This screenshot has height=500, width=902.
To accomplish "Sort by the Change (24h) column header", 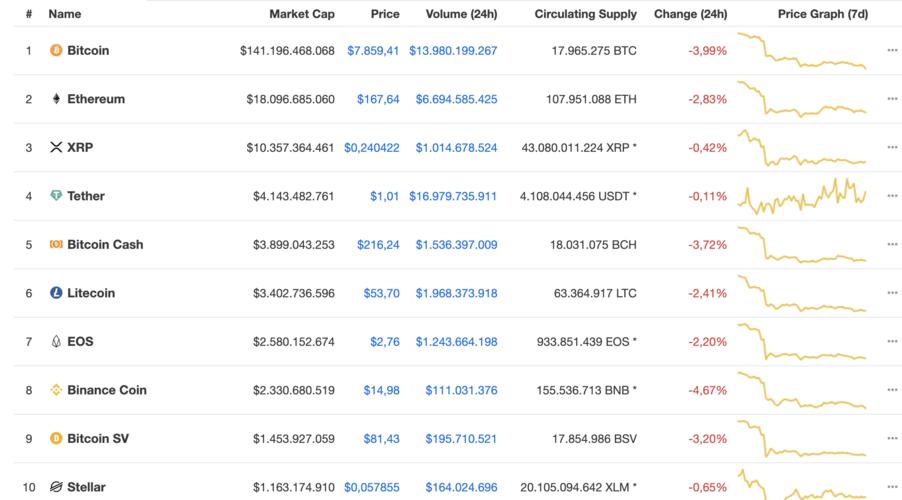I will [x=691, y=14].
